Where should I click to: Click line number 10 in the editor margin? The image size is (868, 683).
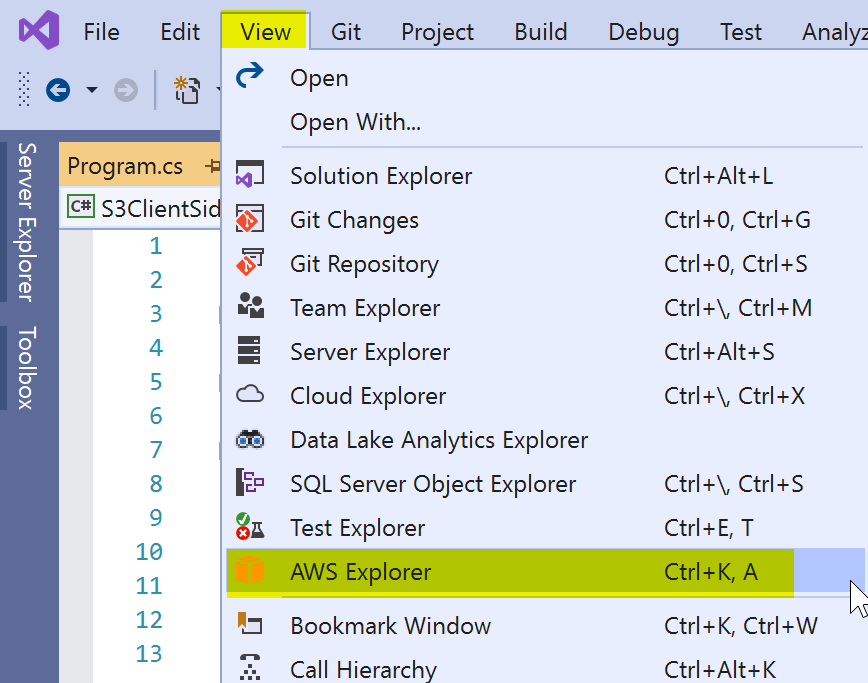(149, 552)
